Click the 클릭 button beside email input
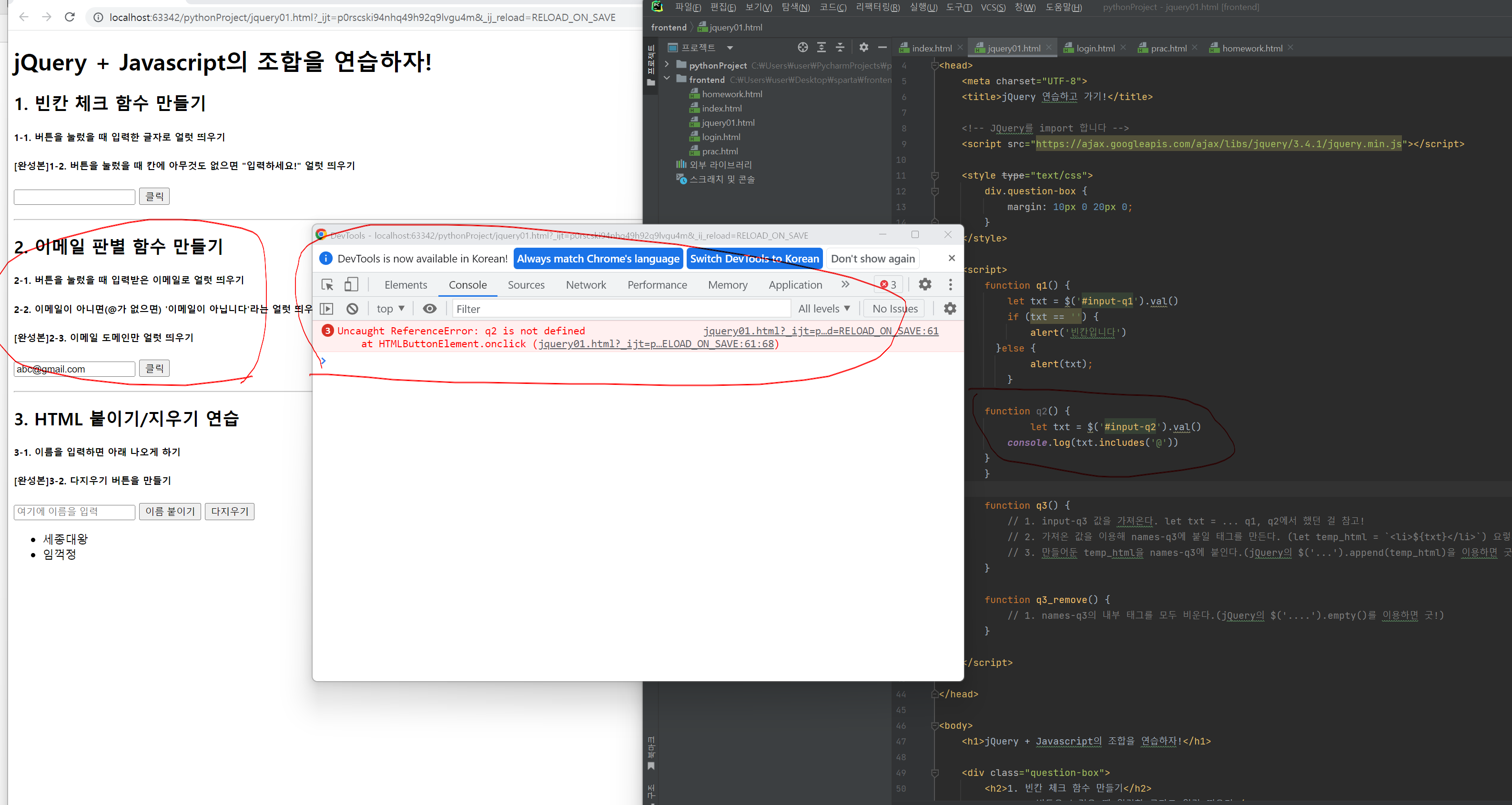Image resolution: width=1512 pixels, height=805 pixels. coord(154,369)
